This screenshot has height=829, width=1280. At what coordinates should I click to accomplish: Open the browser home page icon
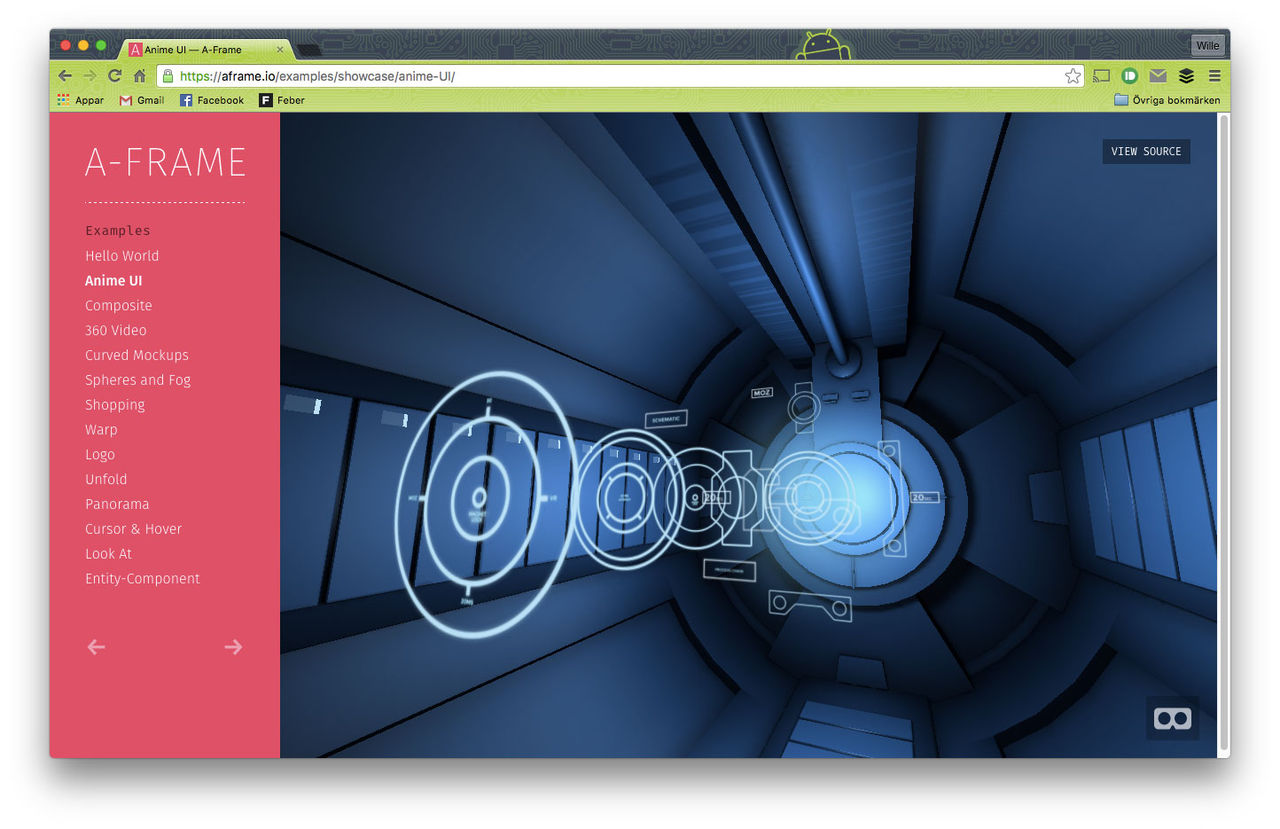coord(140,76)
